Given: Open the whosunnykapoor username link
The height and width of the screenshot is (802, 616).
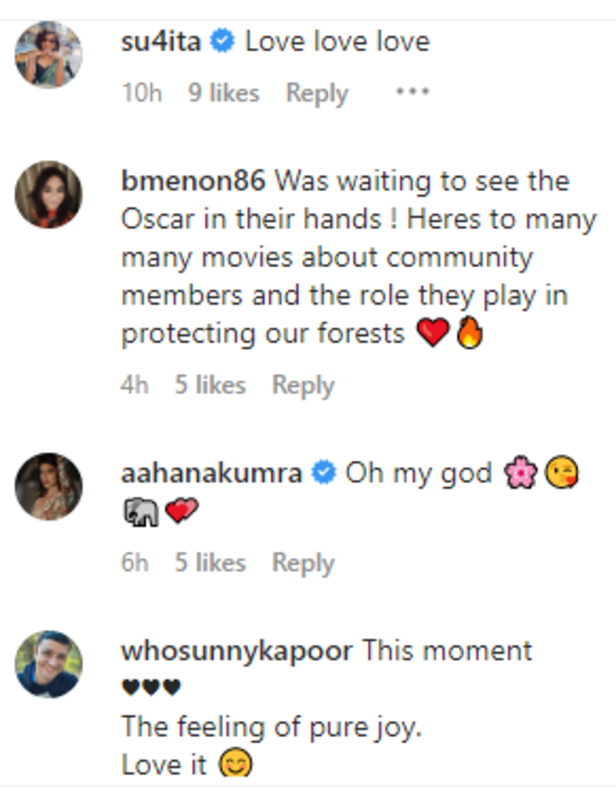Looking at the screenshot, I should point(236,651).
